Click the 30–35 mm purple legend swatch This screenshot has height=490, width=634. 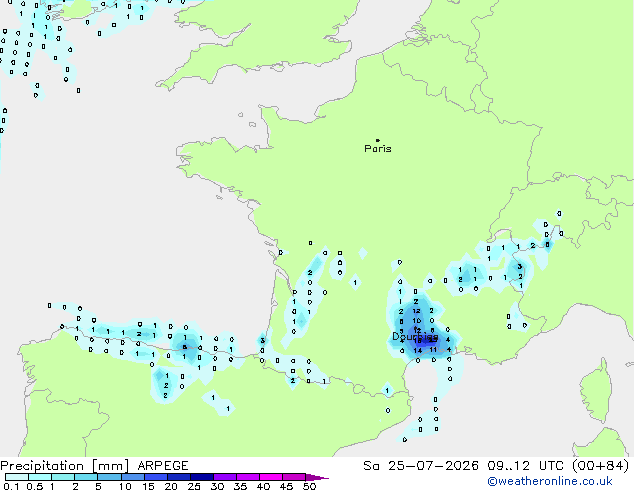[x=225, y=477]
